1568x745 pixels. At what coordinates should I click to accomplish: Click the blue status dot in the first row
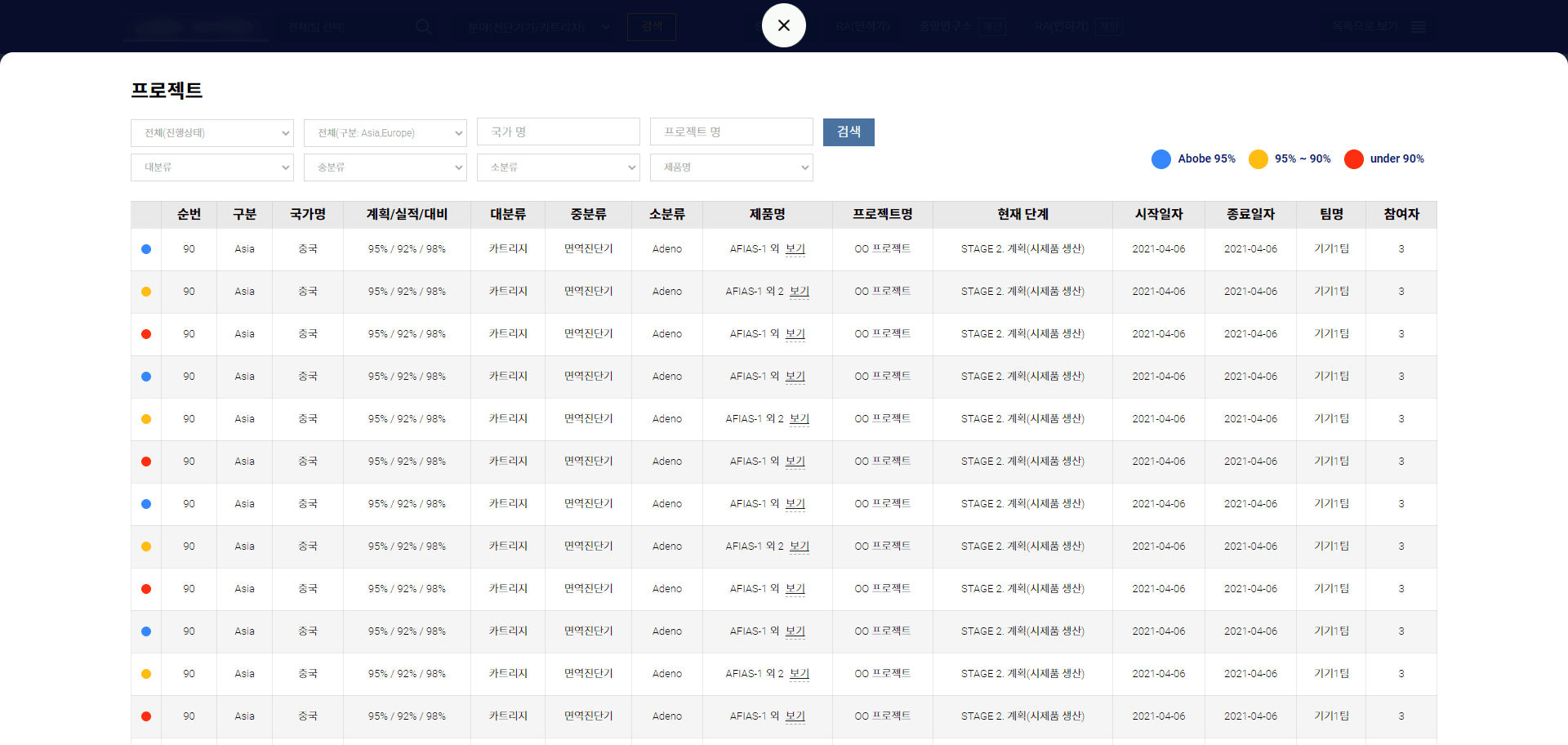[x=146, y=249]
